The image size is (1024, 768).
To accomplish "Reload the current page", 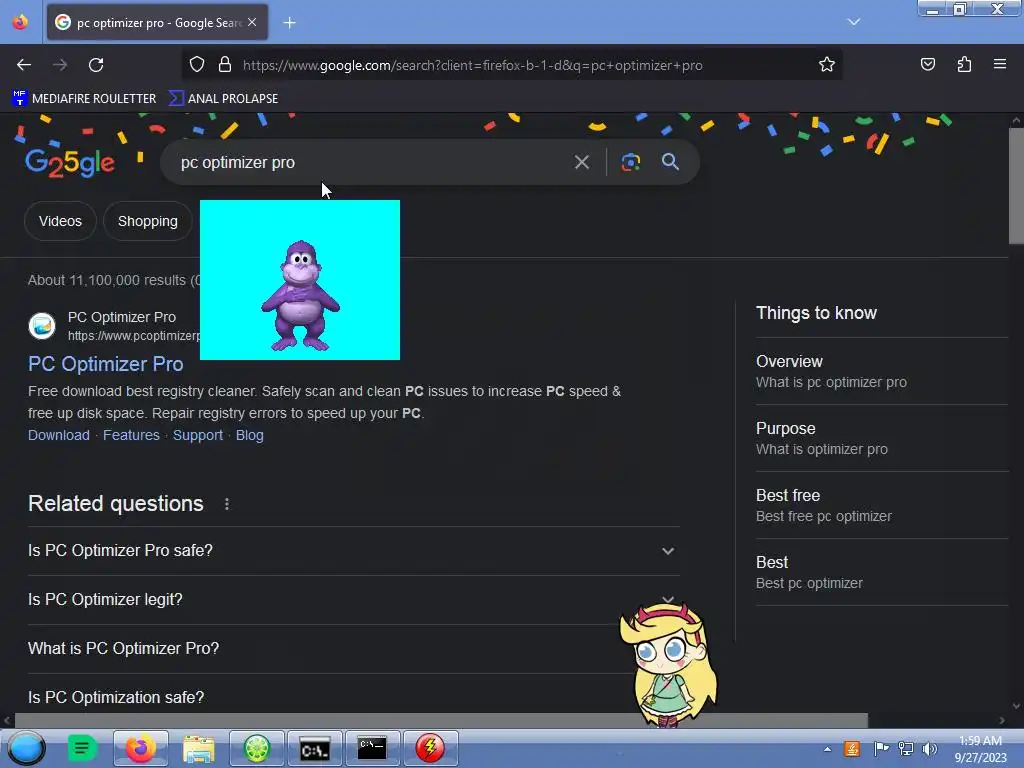I will (x=96, y=65).
